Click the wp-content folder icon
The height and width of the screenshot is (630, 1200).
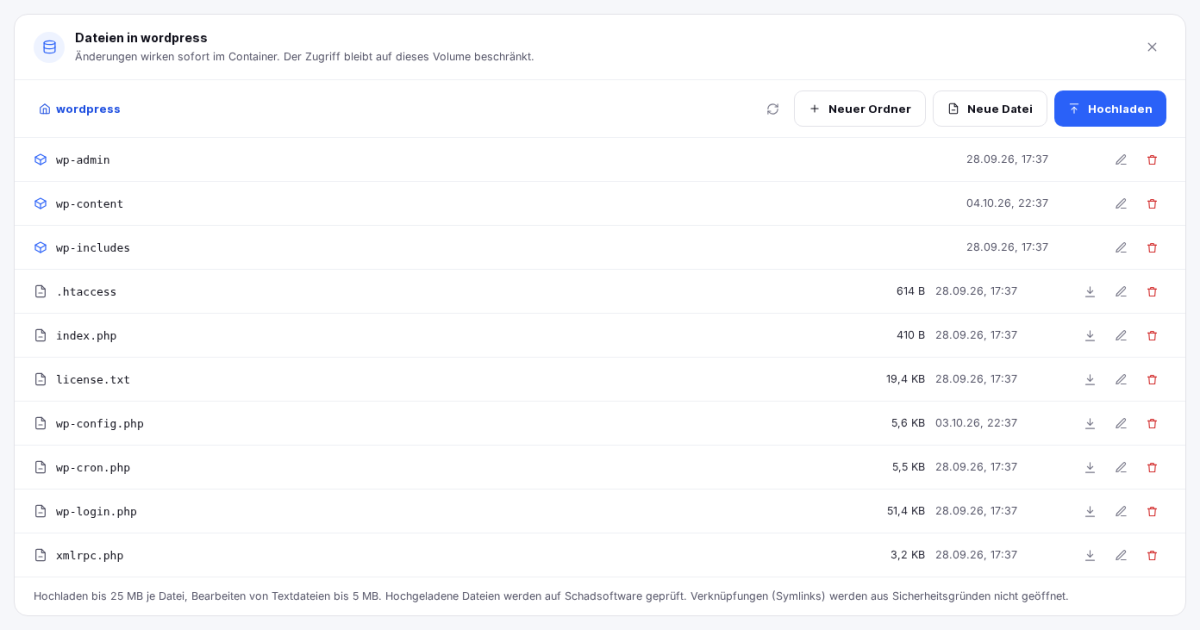41,204
